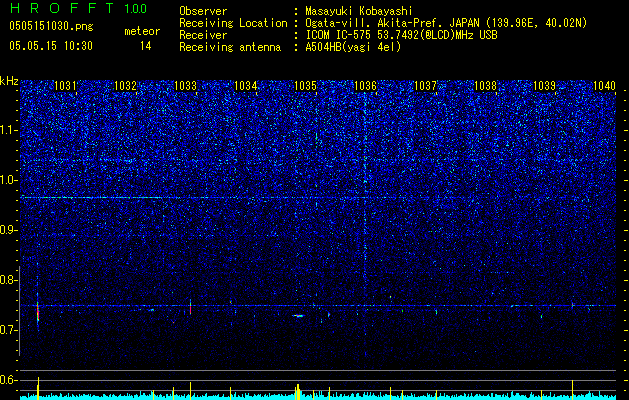Click the 'Receiver' field label

click(x=203, y=35)
